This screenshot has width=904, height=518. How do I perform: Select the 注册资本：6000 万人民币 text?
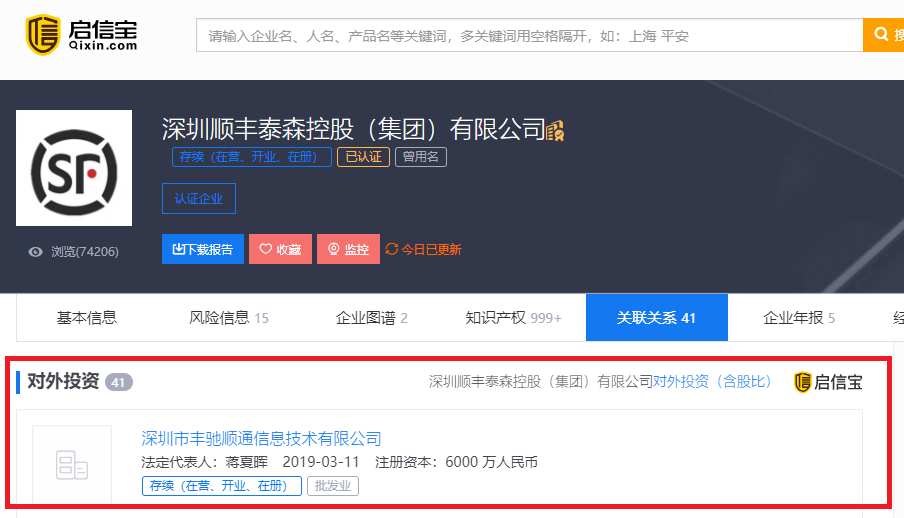tap(456, 462)
